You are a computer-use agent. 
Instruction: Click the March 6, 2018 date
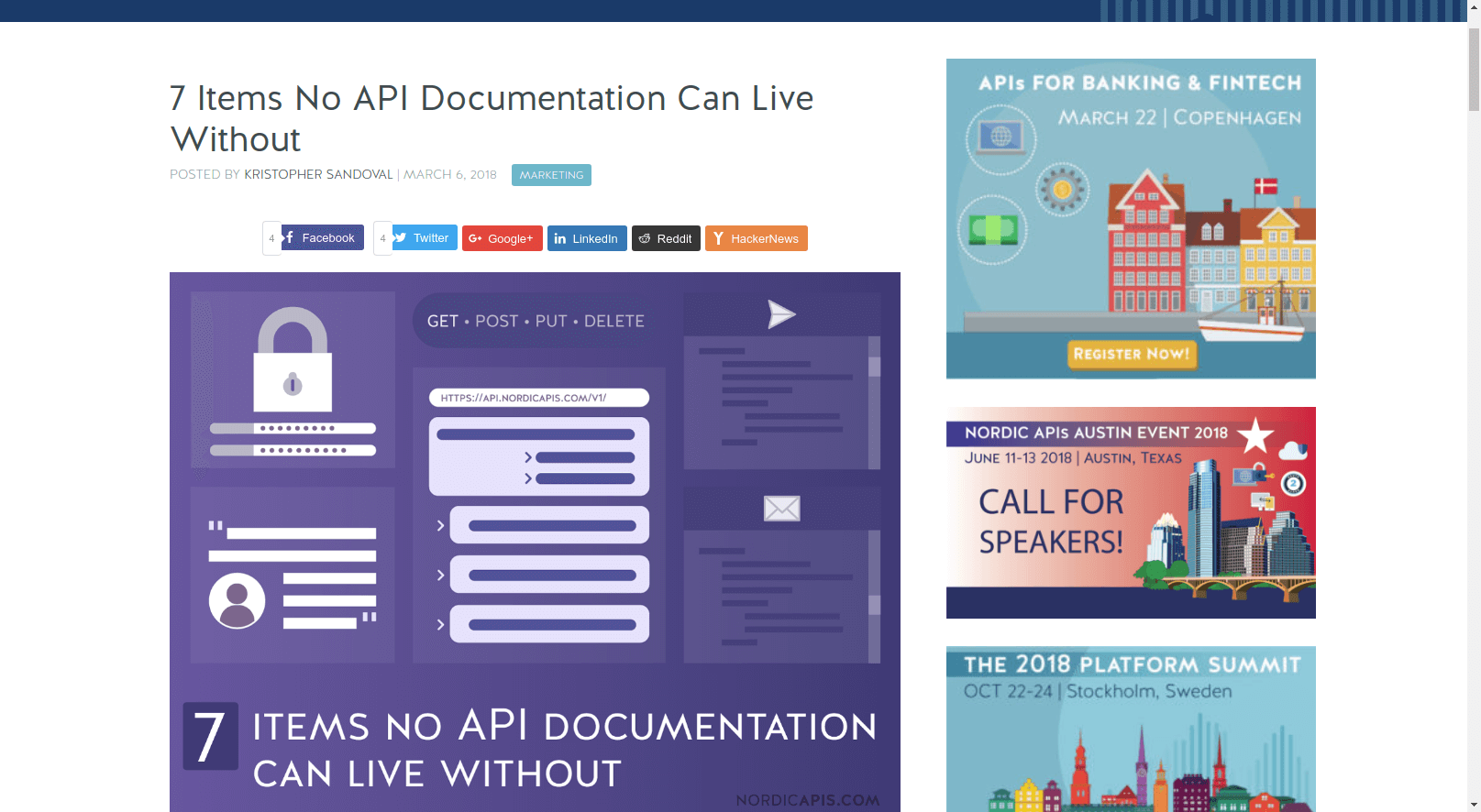[450, 174]
